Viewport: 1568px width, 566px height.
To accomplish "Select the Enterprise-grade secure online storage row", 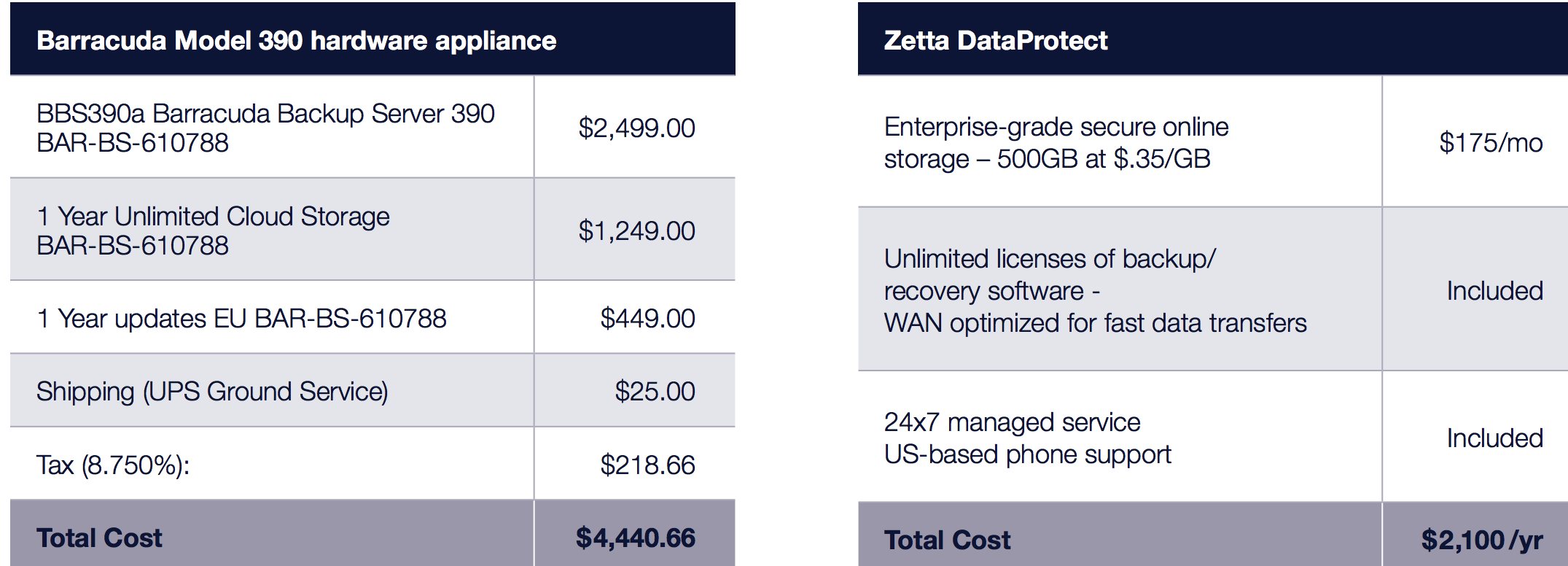I will pos(1056,143).
